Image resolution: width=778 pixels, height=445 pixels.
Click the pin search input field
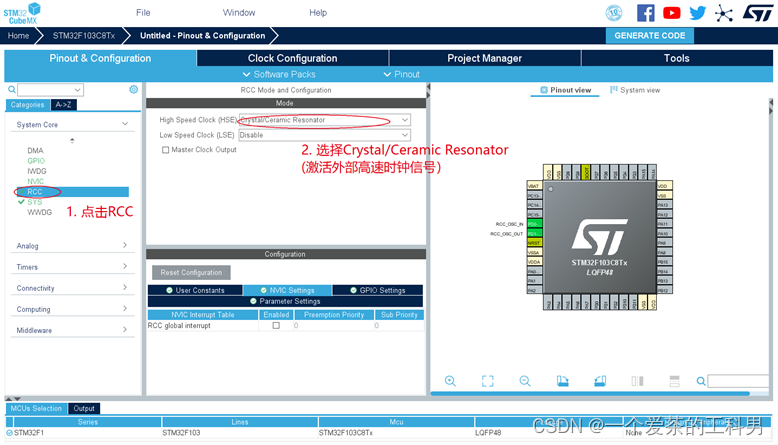pyautogui.click(x=738, y=381)
